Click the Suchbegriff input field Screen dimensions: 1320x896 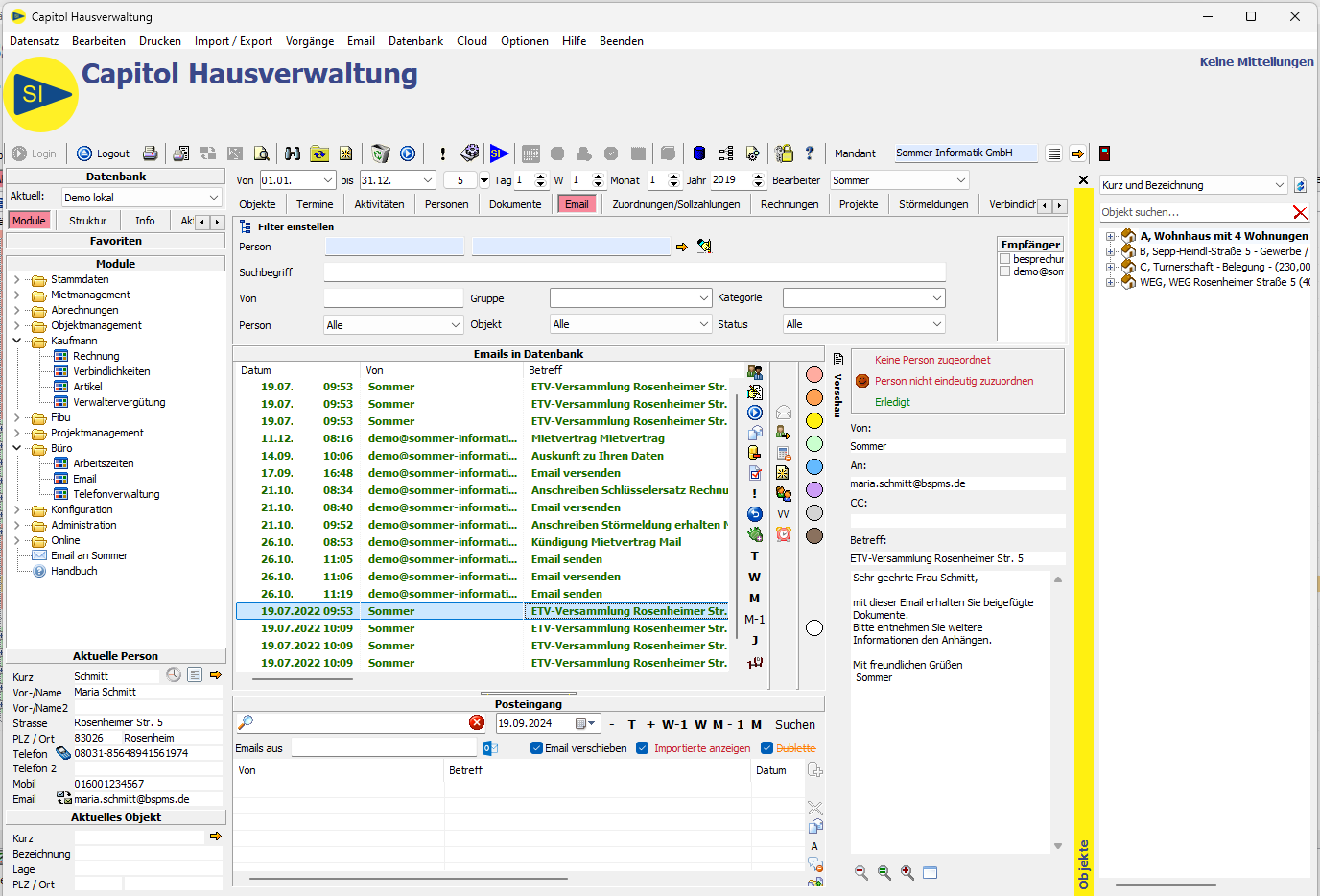pos(634,272)
